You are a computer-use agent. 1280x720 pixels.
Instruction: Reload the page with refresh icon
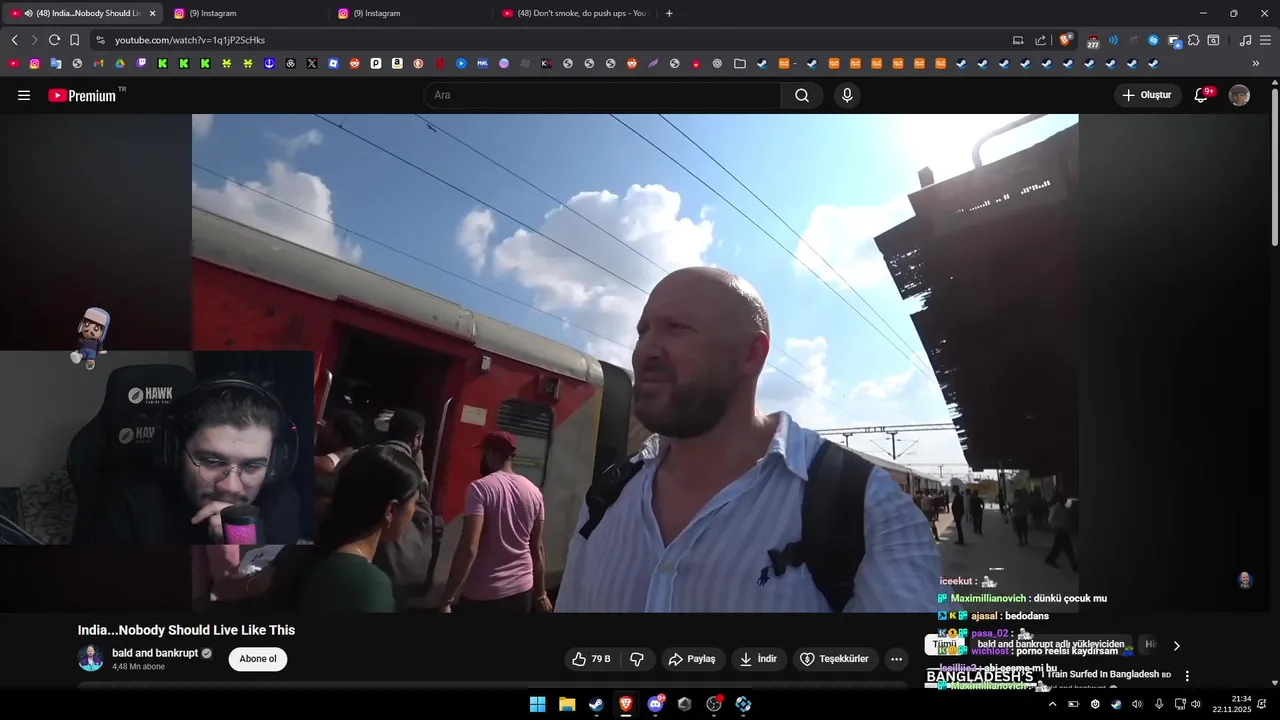tap(54, 40)
